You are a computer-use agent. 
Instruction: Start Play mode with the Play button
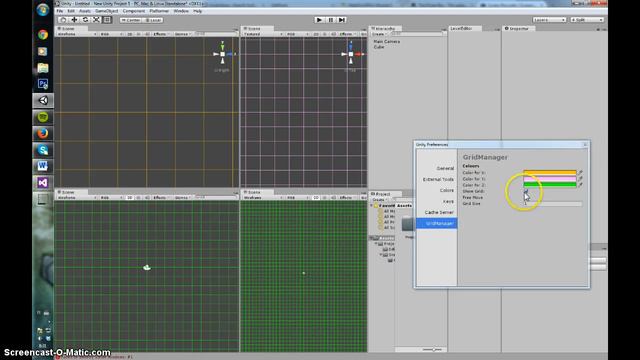[320, 20]
